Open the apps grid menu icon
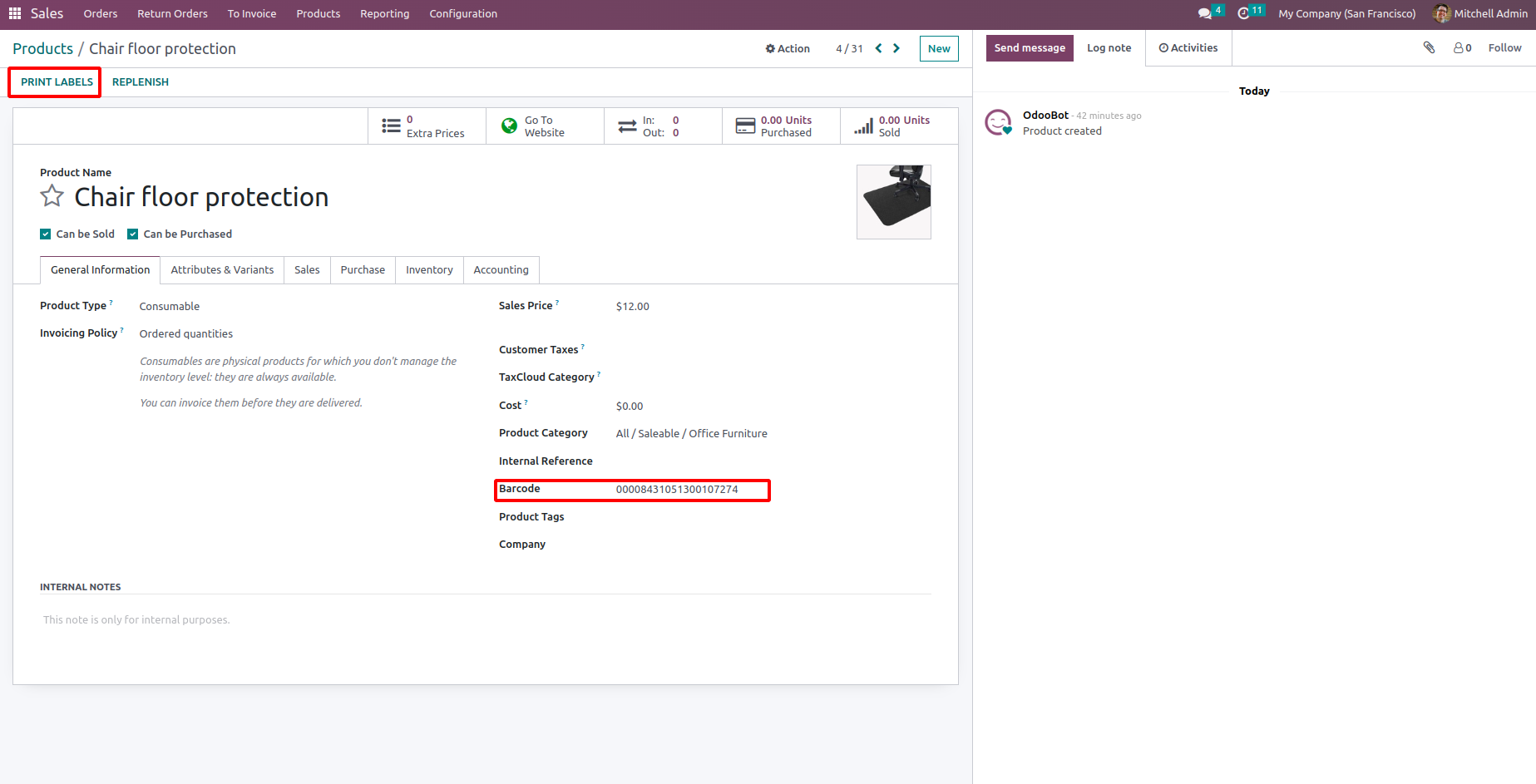 click(x=15, y=13)
